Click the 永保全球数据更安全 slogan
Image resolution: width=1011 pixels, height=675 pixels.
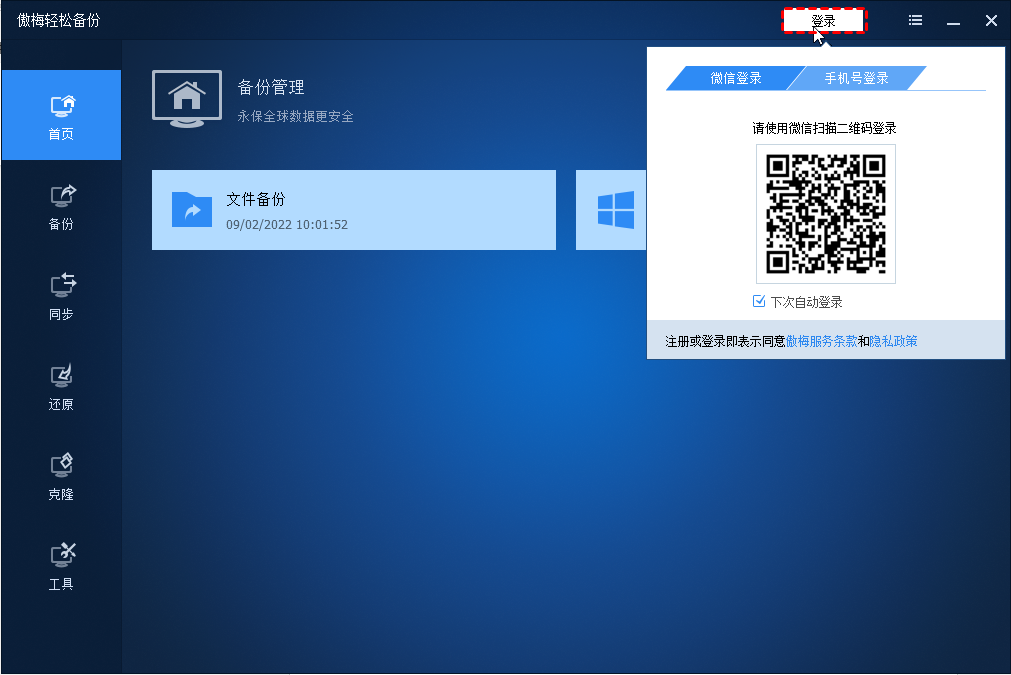pos(295,117)
